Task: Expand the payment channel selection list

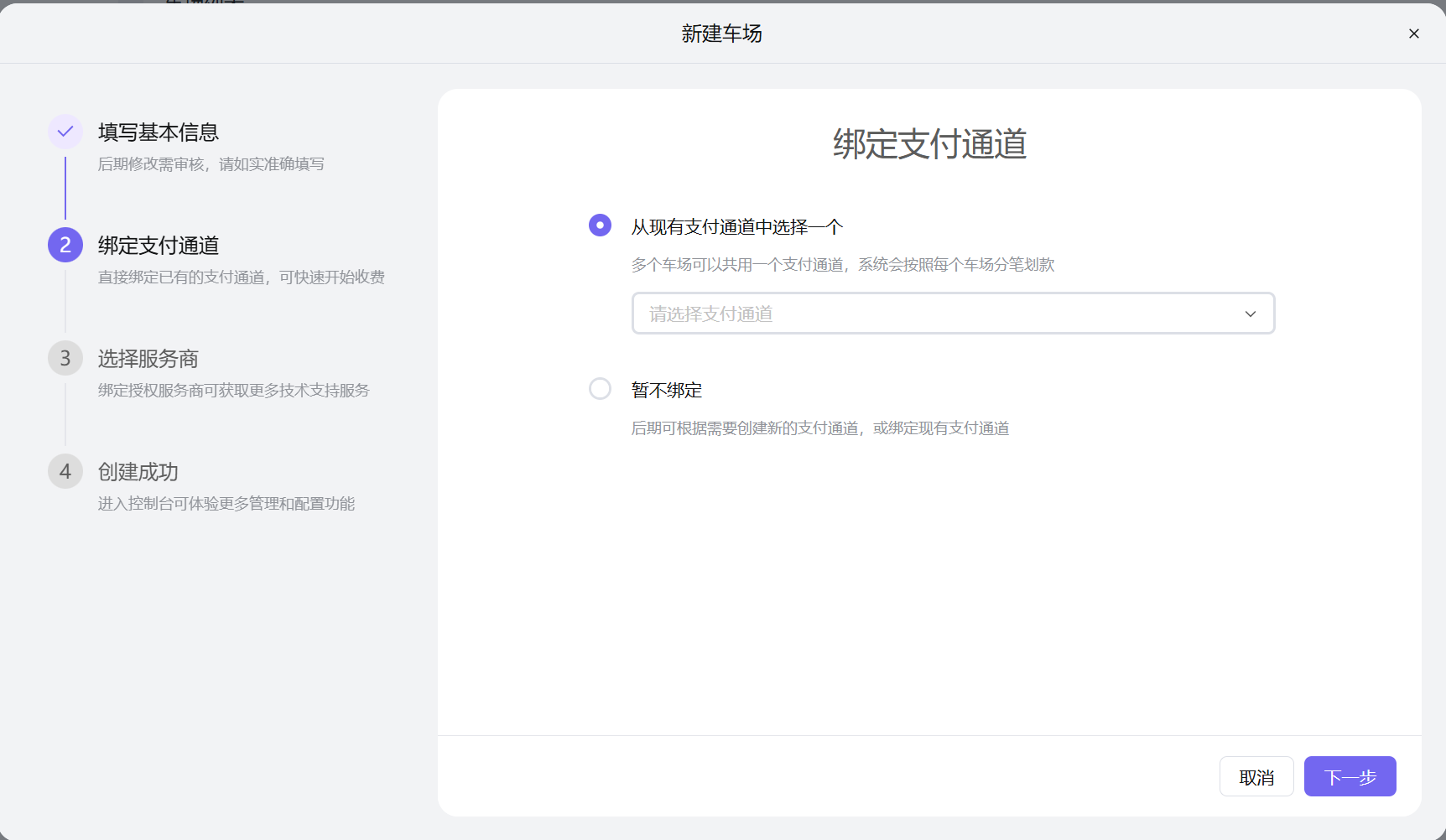Action: click(953, 313)
